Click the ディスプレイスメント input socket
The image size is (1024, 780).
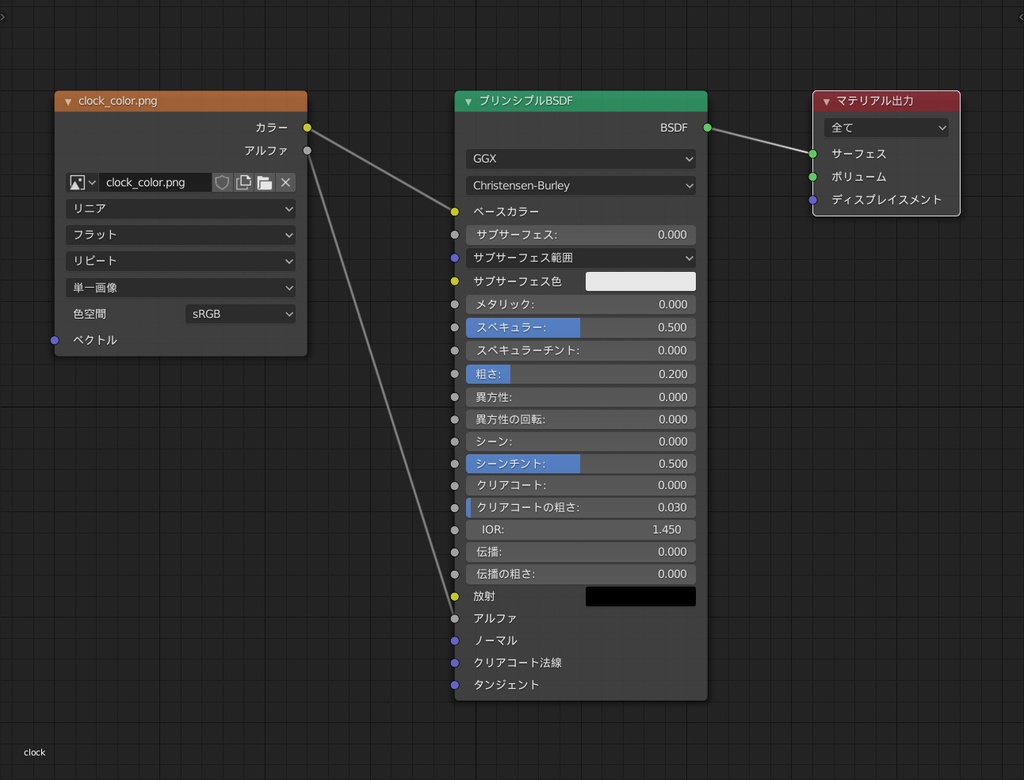coord(812,200)
